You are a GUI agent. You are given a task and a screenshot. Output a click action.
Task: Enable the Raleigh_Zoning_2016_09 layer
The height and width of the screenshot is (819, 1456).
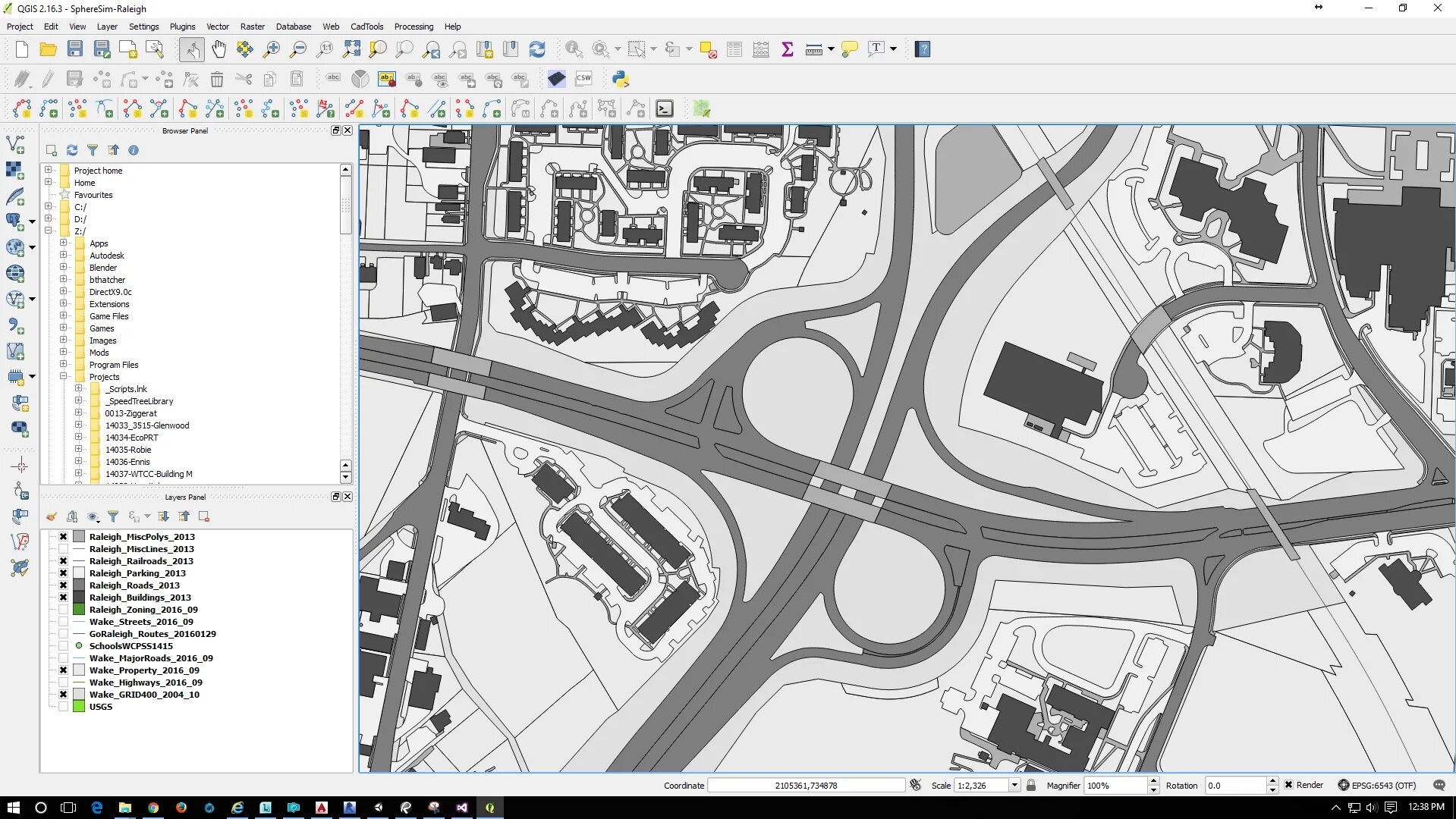tap(64, 610)
